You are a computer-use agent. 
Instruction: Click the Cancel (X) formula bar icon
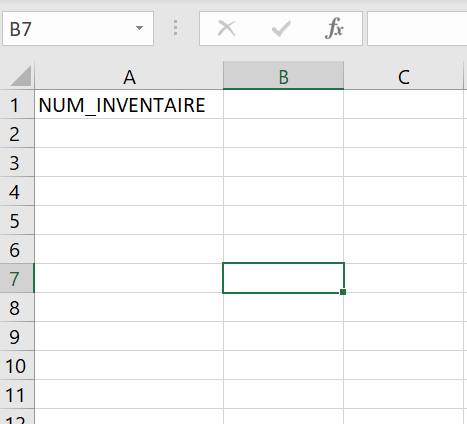[226, 28]
